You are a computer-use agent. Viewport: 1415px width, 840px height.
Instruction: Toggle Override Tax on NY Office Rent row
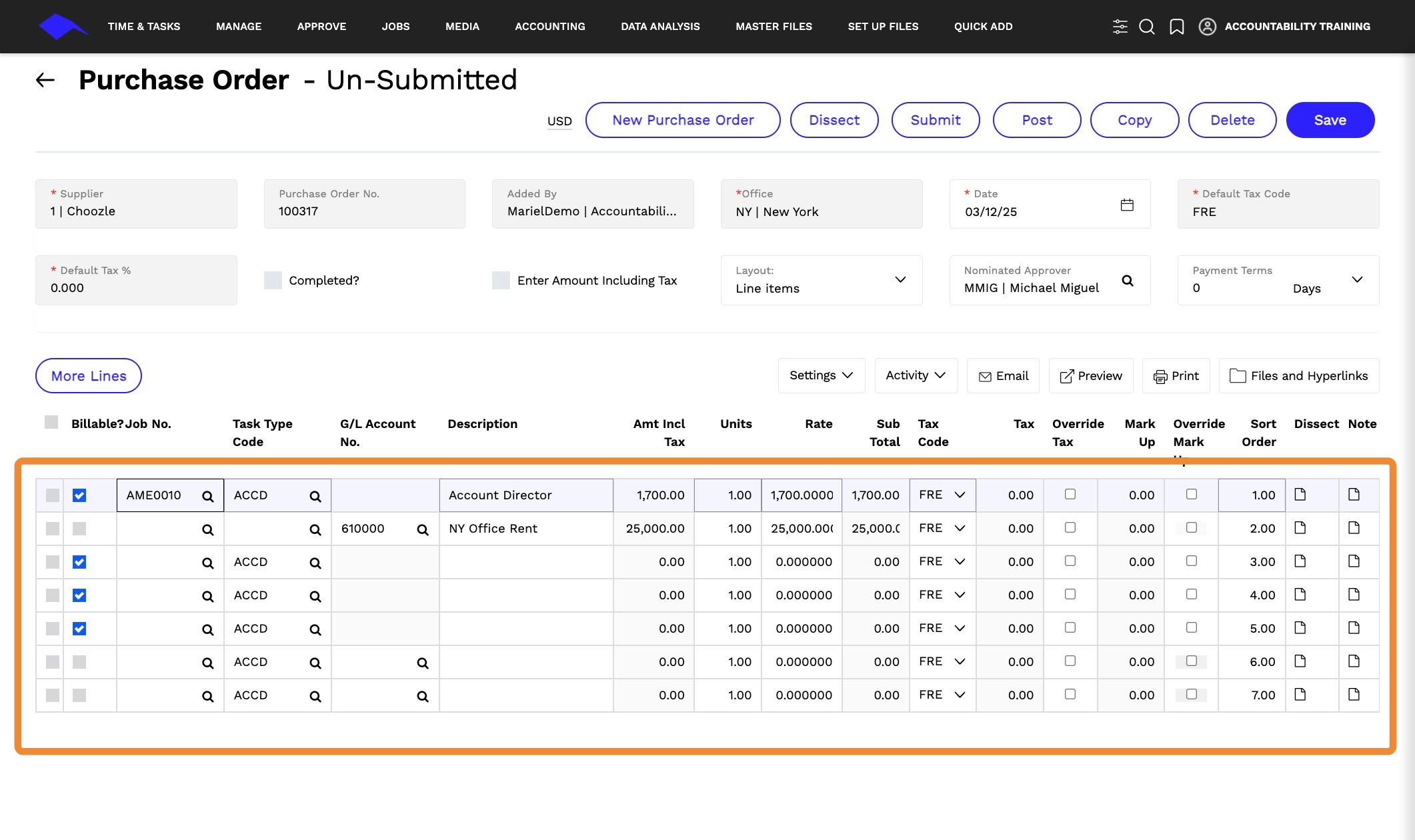pyautogui.click(x=1070, y=527)
